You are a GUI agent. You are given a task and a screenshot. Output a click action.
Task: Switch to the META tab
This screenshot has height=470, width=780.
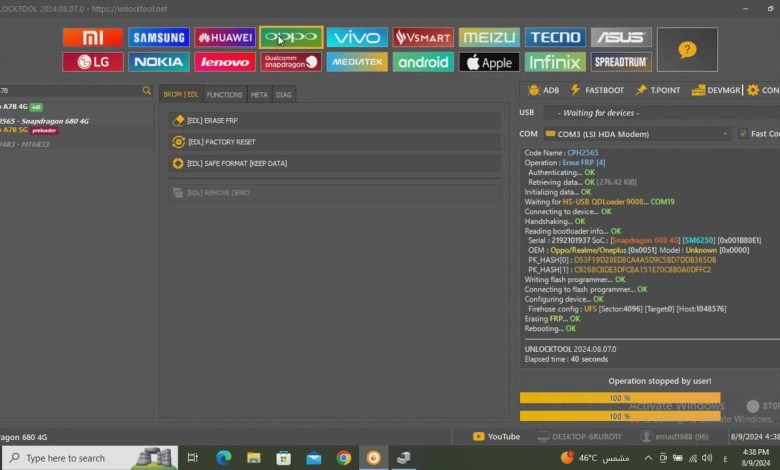[x=259, y=95]
